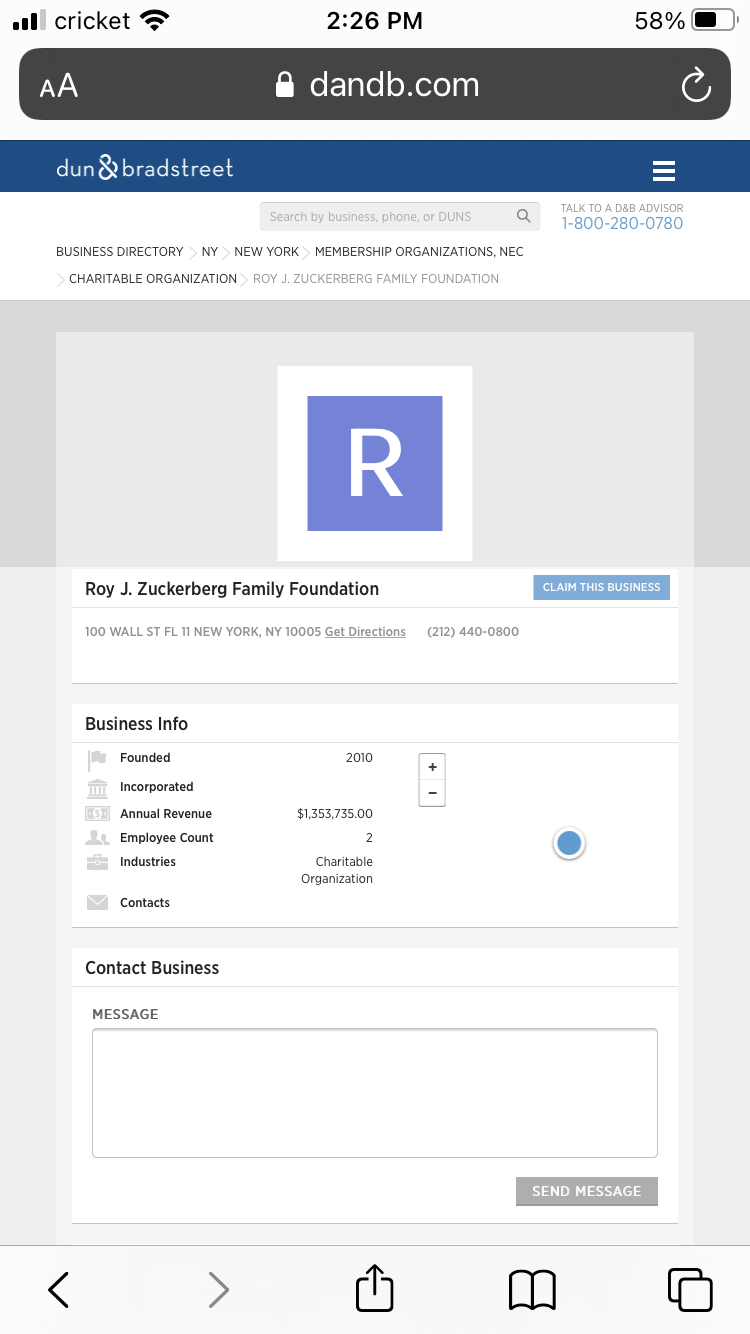Click the purple R business logo thumbnail
This screenshot has width=750, height=1334.
pyautogui.click(x=375, y=463)
